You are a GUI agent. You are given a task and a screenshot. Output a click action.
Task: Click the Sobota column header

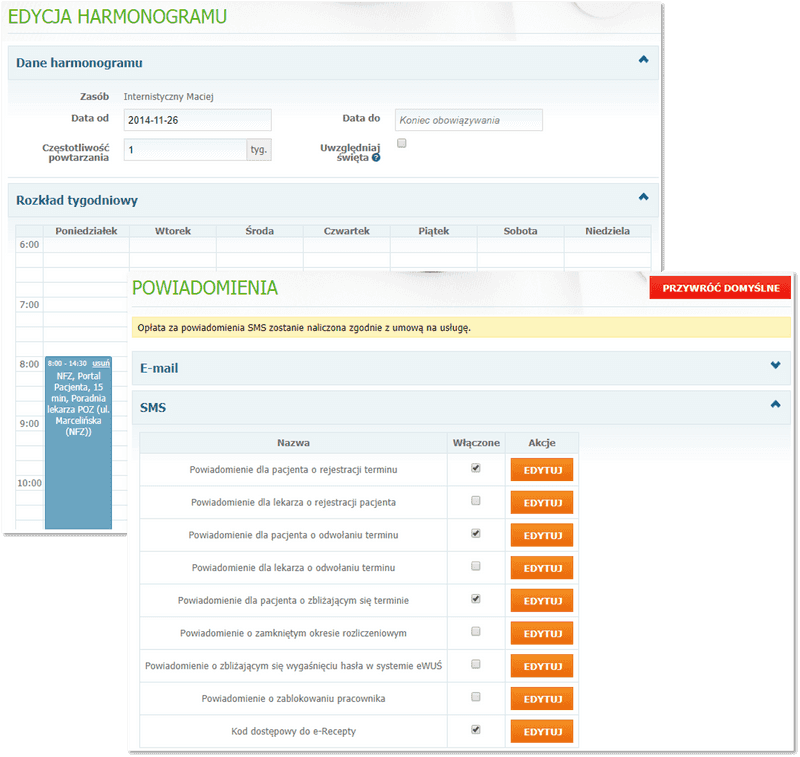pyautogui.click(x=520, y=231)
